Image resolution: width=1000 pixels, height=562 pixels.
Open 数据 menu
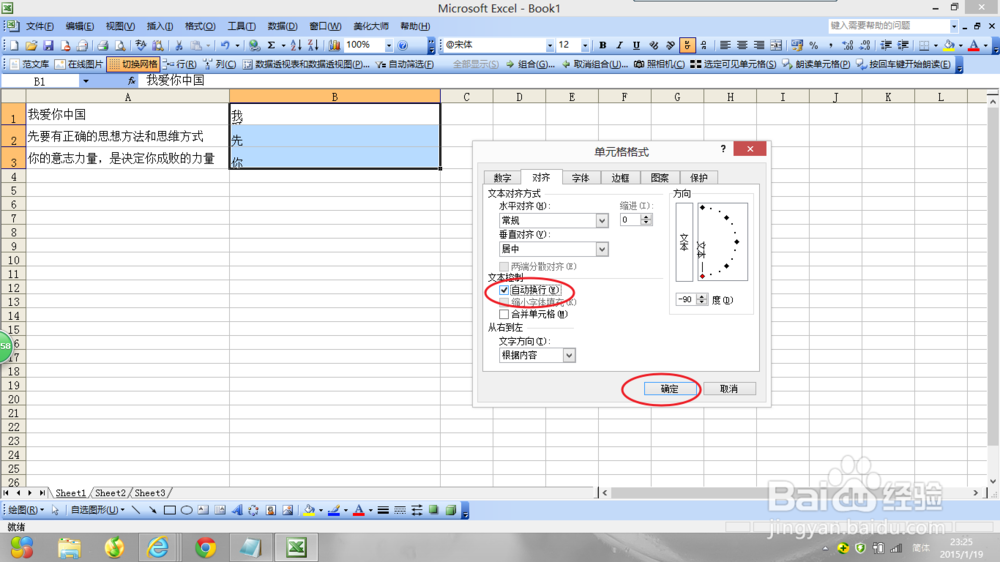pos(283,26)
